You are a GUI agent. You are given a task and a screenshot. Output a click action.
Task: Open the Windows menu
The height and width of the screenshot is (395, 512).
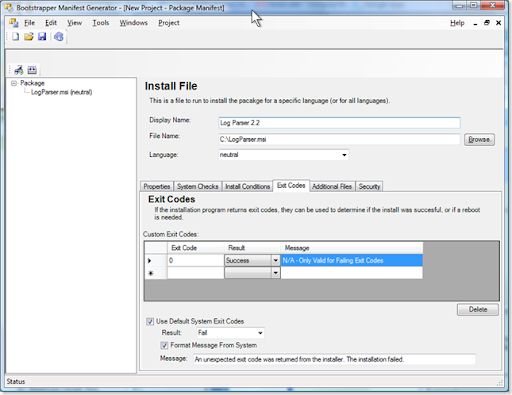coord(133,23)
